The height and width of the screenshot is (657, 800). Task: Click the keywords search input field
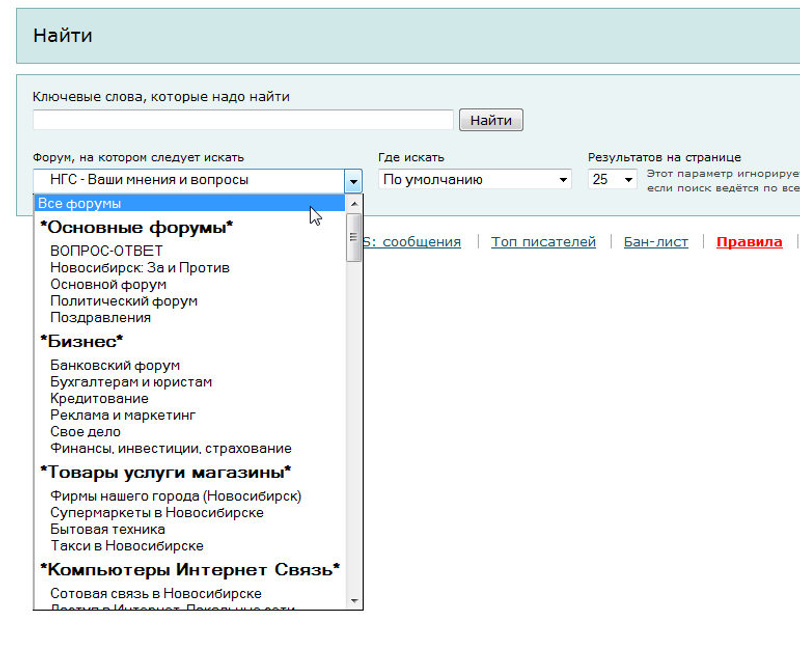click(x=243, y=120)
